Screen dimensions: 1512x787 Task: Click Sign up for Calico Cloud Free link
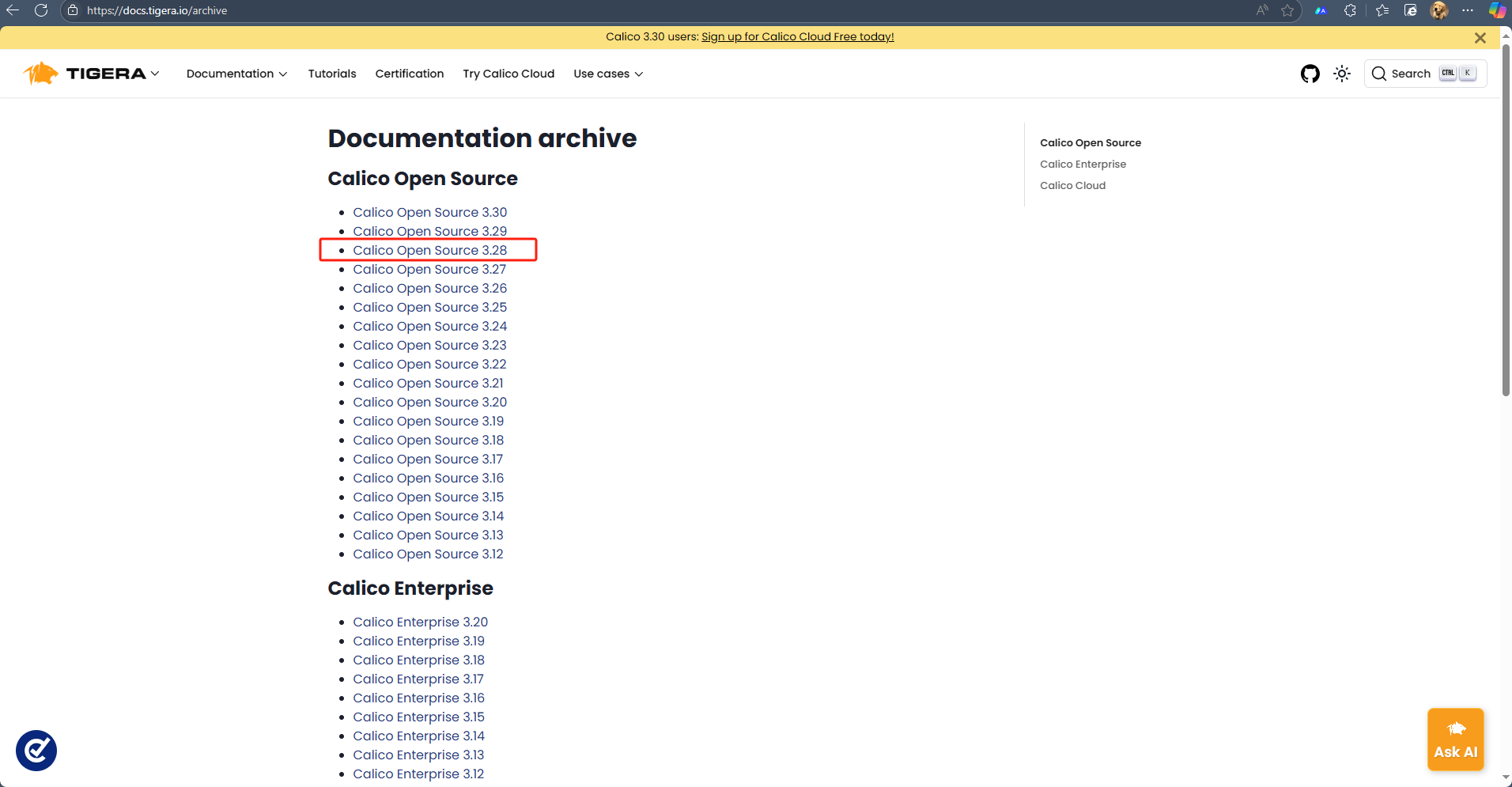[797, 36]
